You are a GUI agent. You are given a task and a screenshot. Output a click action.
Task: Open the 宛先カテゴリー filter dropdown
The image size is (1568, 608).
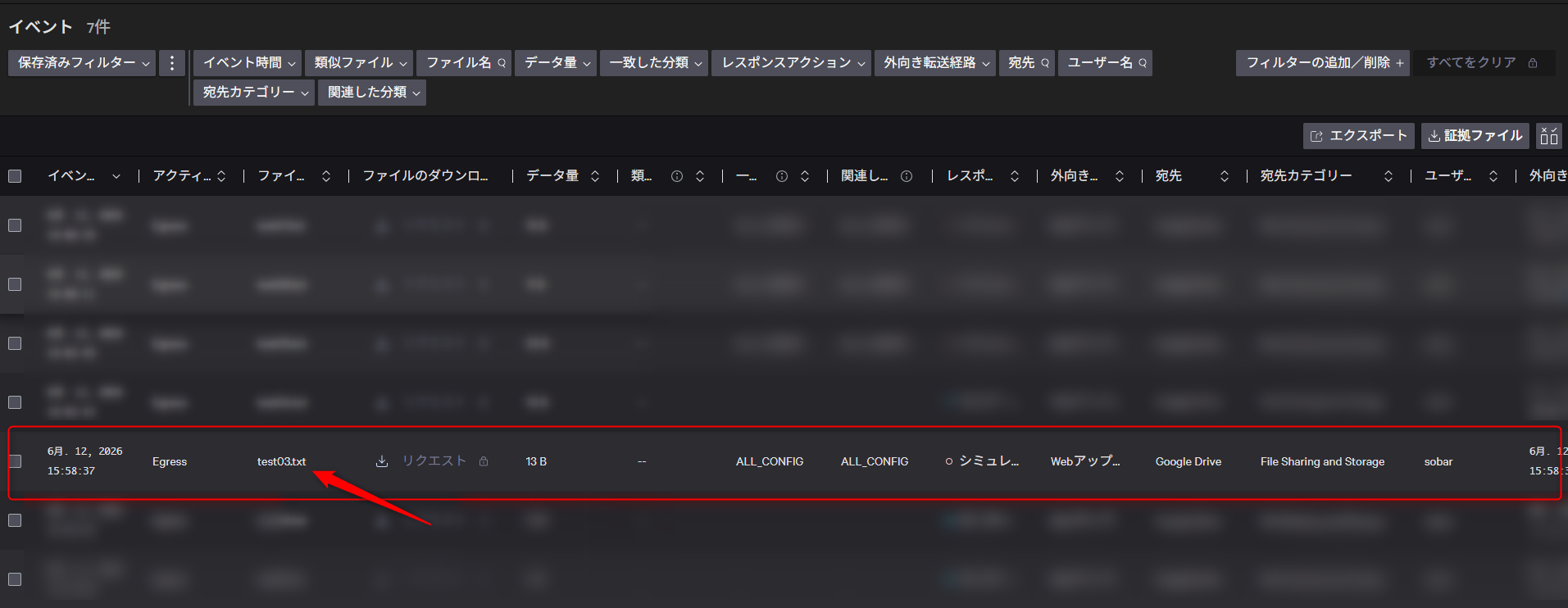[x=254, y=93]
